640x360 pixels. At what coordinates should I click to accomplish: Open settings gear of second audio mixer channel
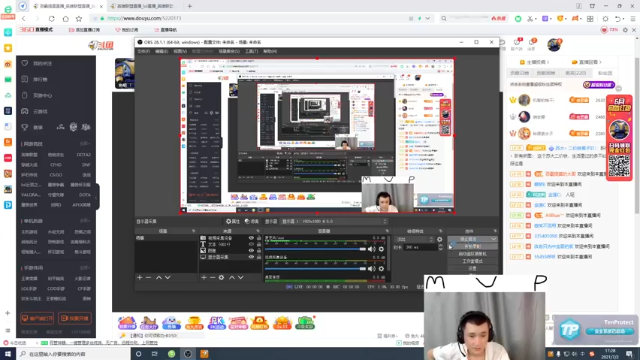pos(381,269)
